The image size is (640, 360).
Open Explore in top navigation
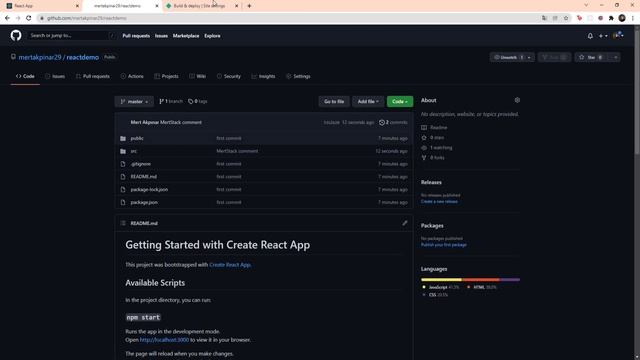(x=212, y=36)
